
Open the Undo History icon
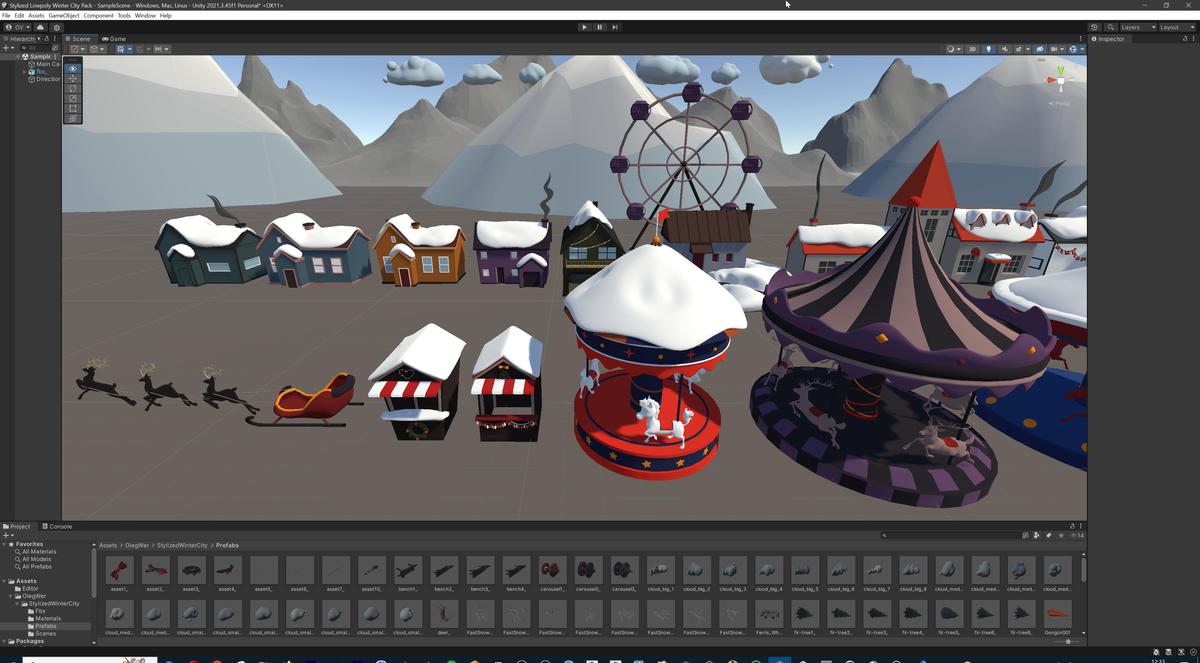click(x=1094, y=27)
